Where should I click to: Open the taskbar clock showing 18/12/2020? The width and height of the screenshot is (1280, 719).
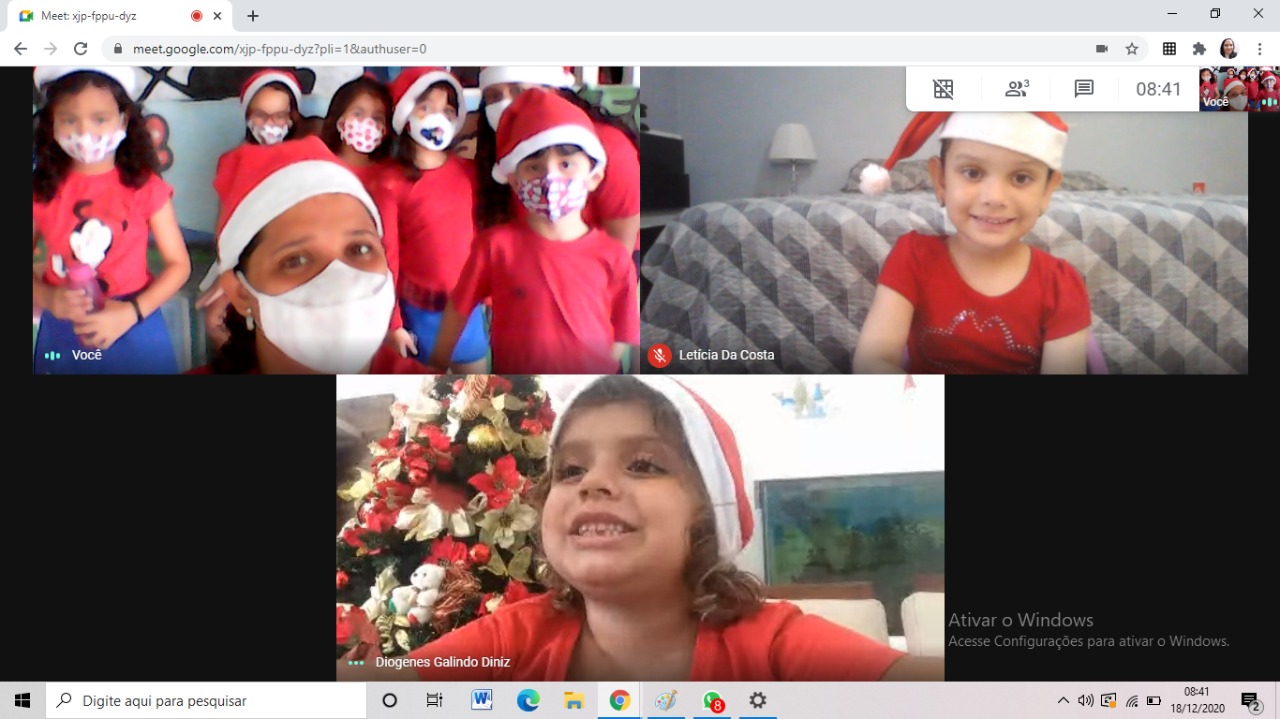[1197, 700]
